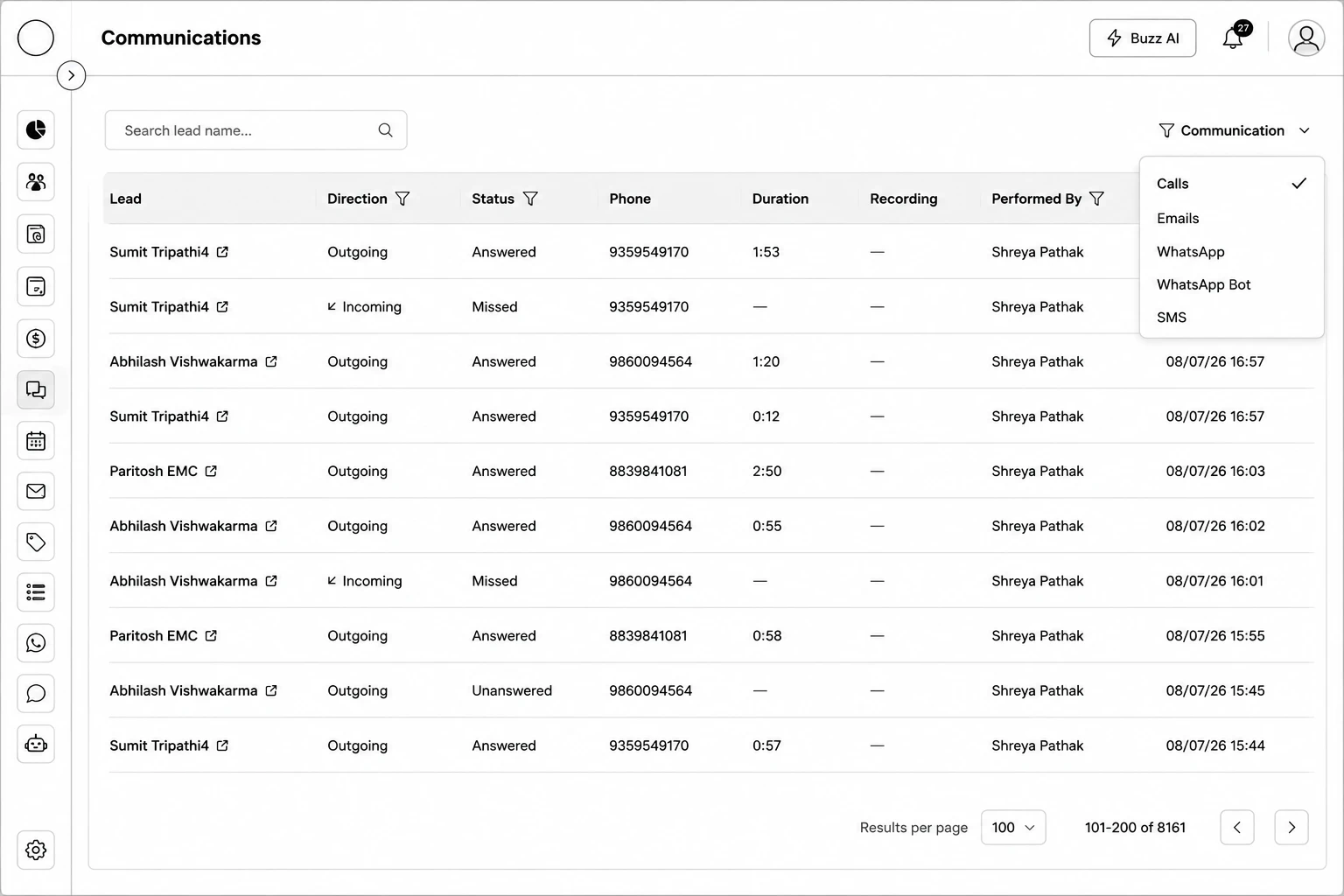Open the document clock sidebar icon
The width and height of the screenshot is (1344, 896).
click(x=36, y=234)
